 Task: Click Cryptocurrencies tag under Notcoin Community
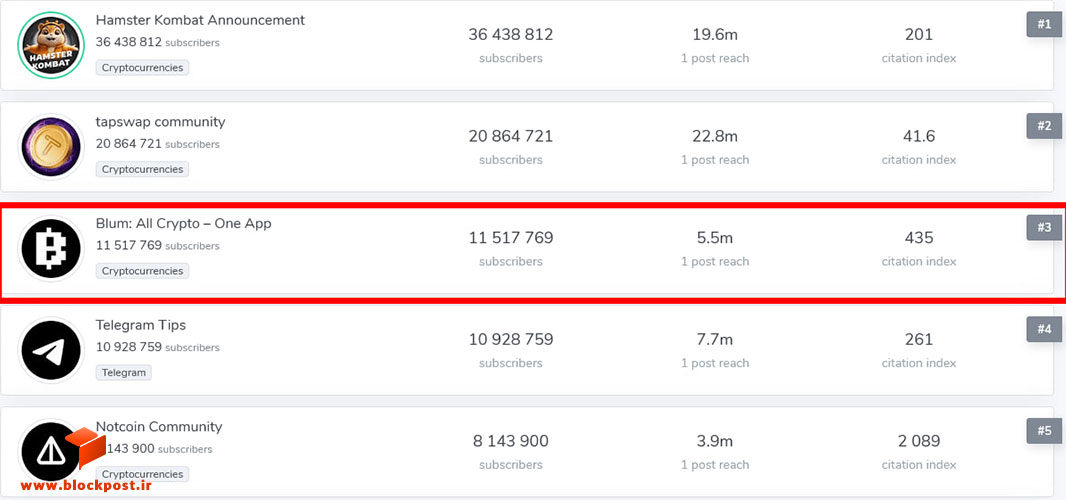coord(142,474)
